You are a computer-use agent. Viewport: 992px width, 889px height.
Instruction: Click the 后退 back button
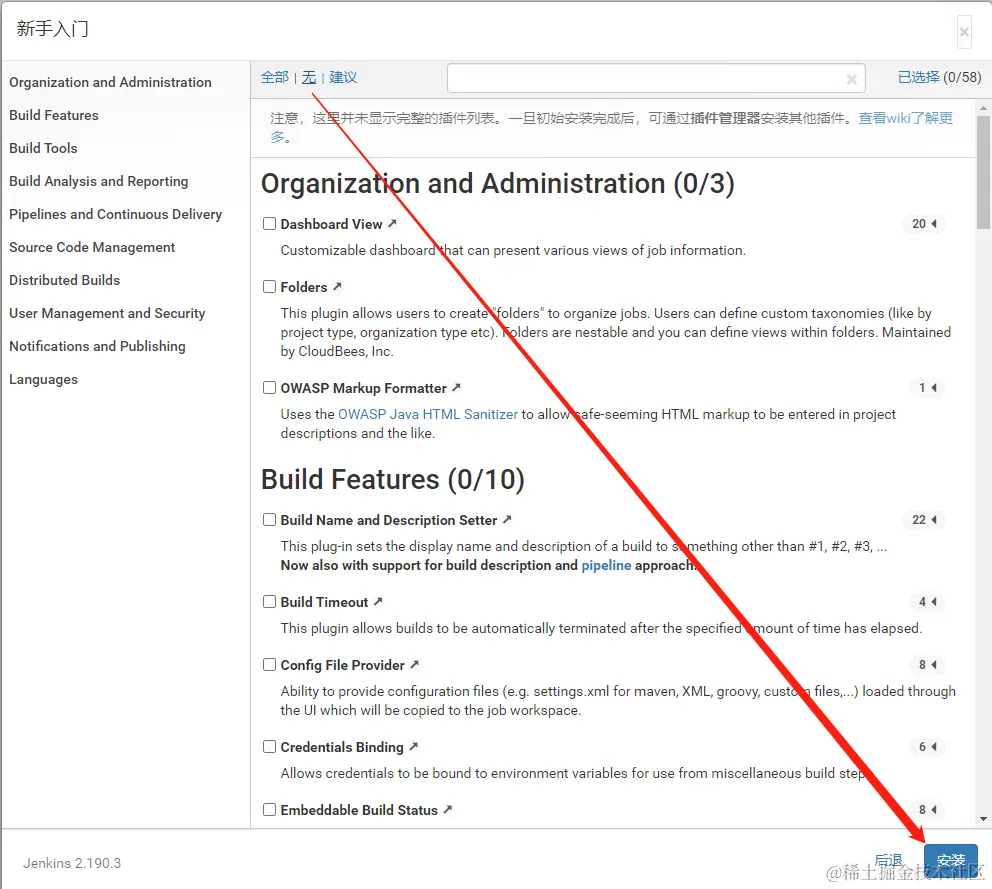coord(888,860)
